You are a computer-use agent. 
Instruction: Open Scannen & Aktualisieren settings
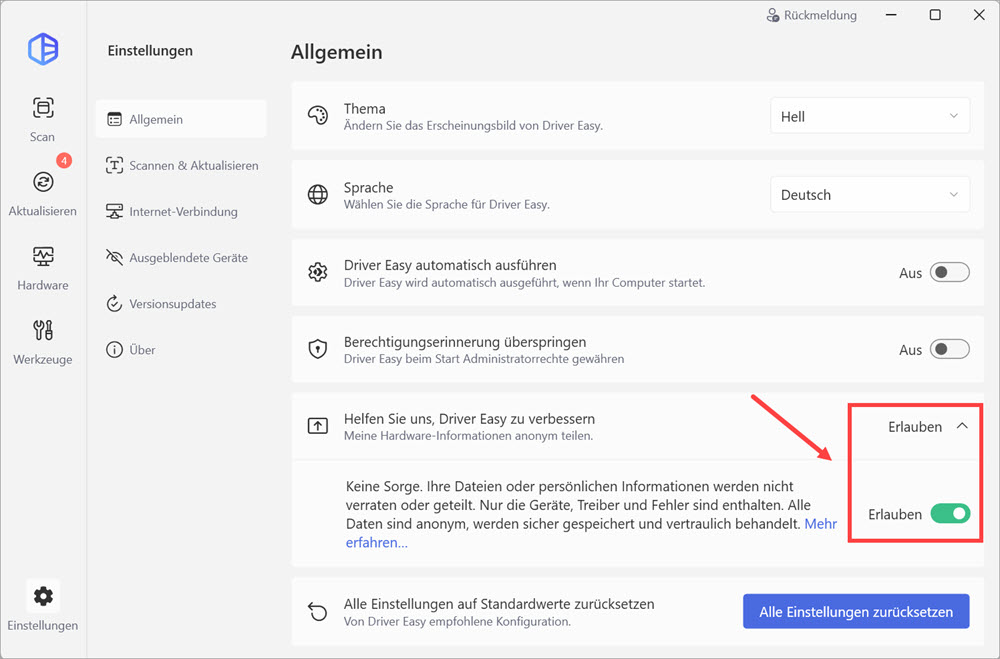181,165
